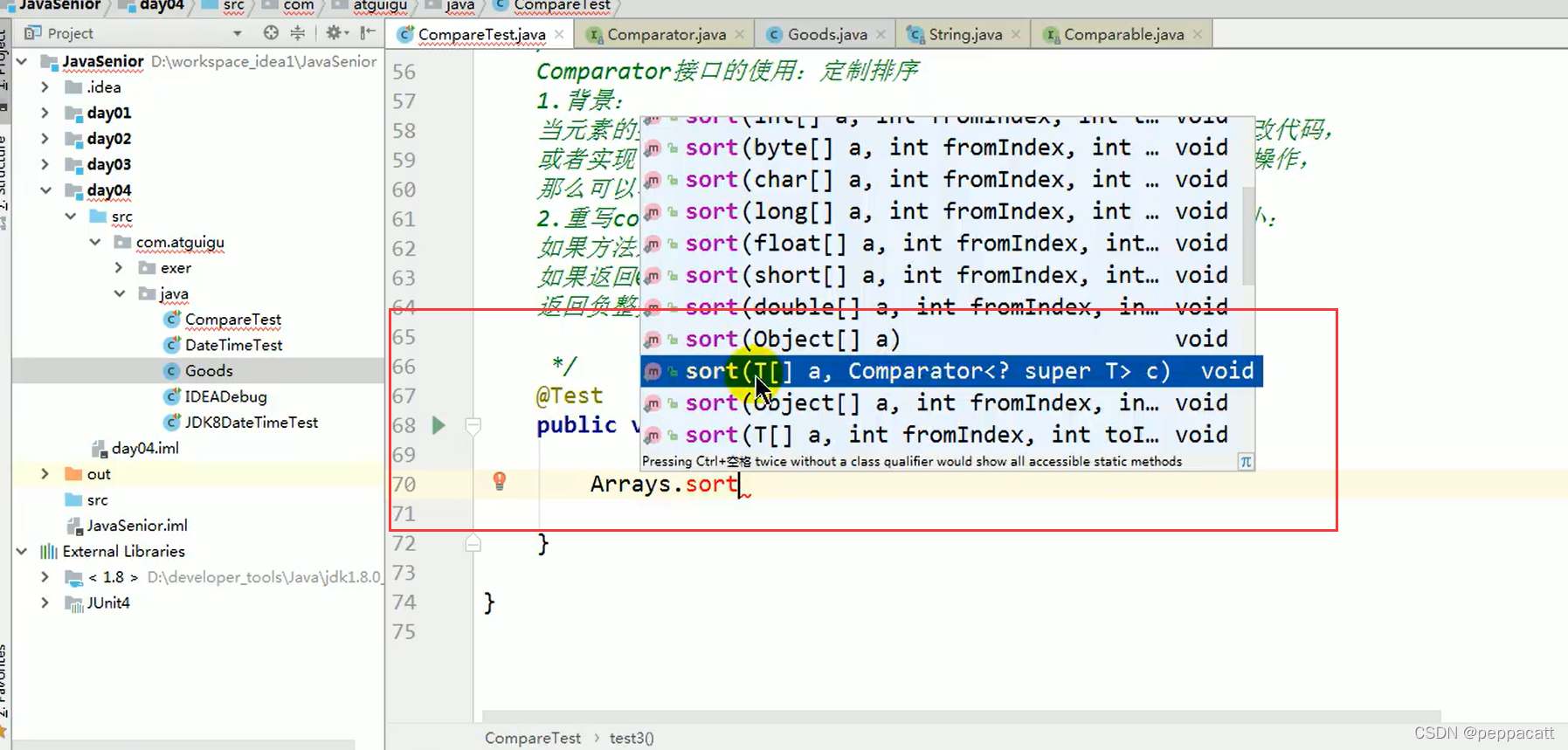Collapse the day04 module
The image size is (1568, 750).
(x=45, y=190)
